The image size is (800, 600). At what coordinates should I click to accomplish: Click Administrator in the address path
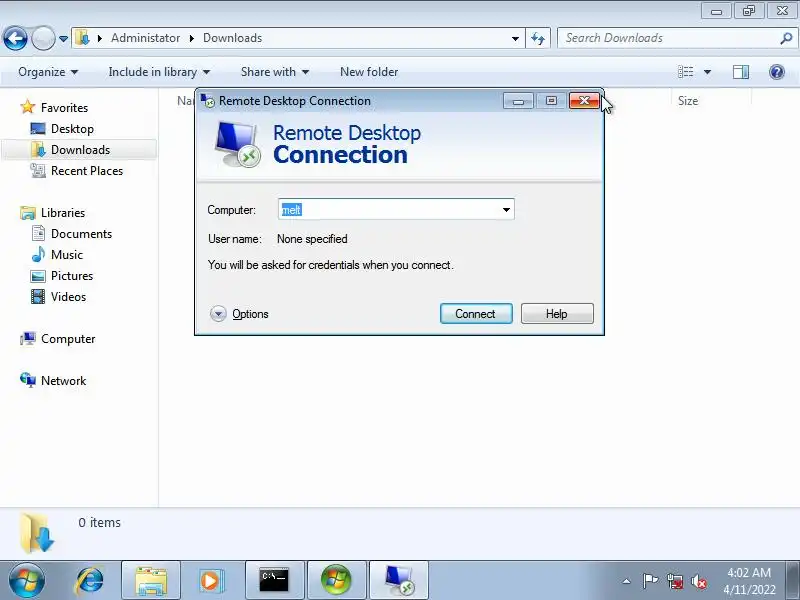[145, 38]
